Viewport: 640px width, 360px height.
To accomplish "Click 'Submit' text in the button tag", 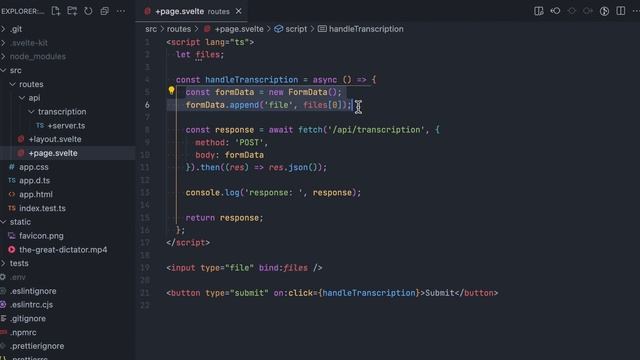I will click(x=440, y=293).
